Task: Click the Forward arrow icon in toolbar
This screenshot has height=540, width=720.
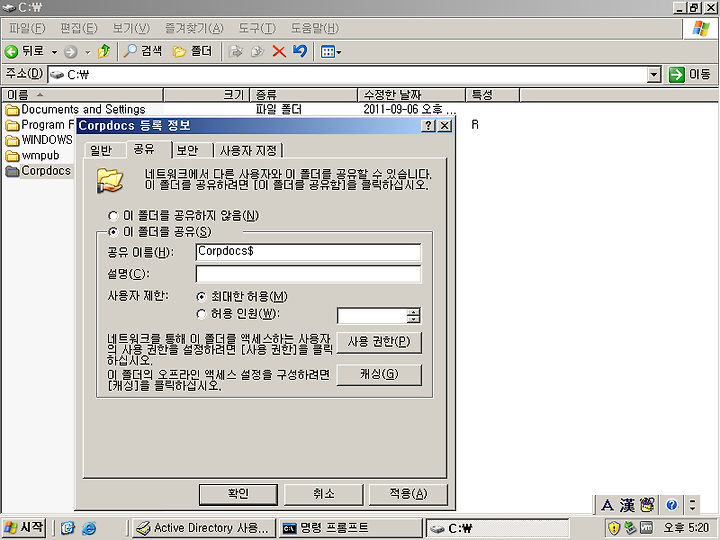Action: [70, 51]
